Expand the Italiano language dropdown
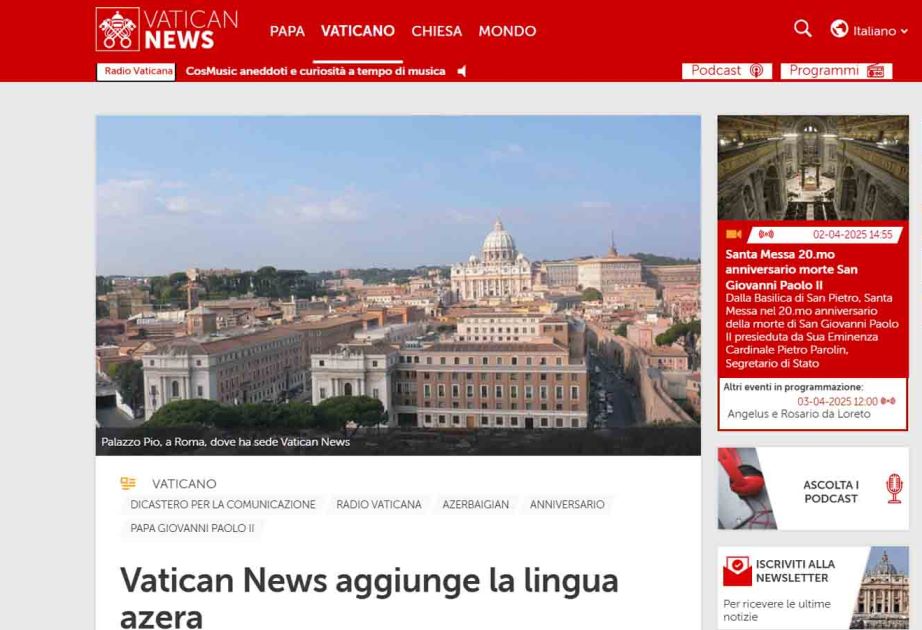This screenshot has width=922, height=630. click(880, 31)
